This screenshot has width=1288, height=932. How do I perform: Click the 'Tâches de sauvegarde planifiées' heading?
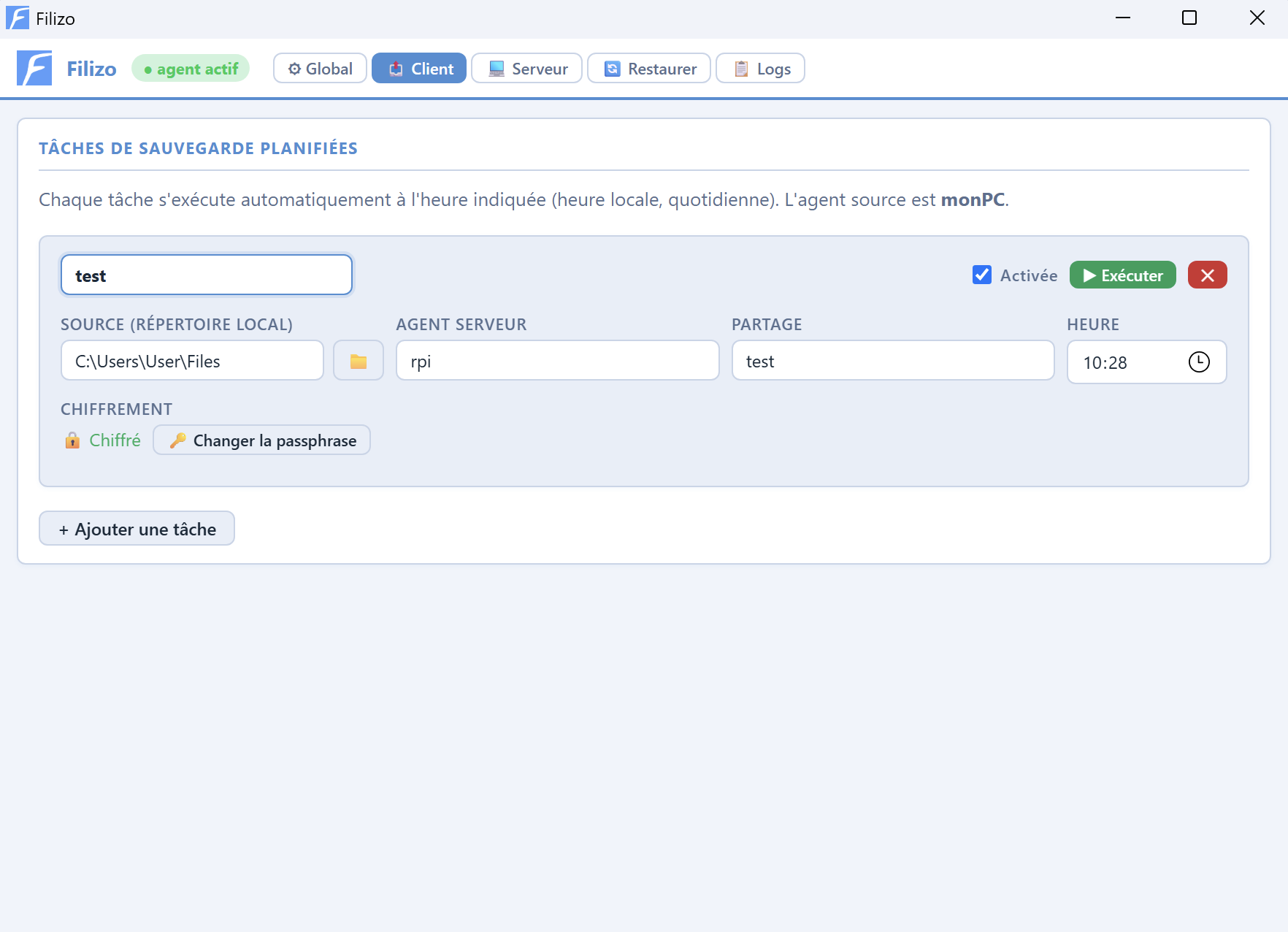coord(198,148)
